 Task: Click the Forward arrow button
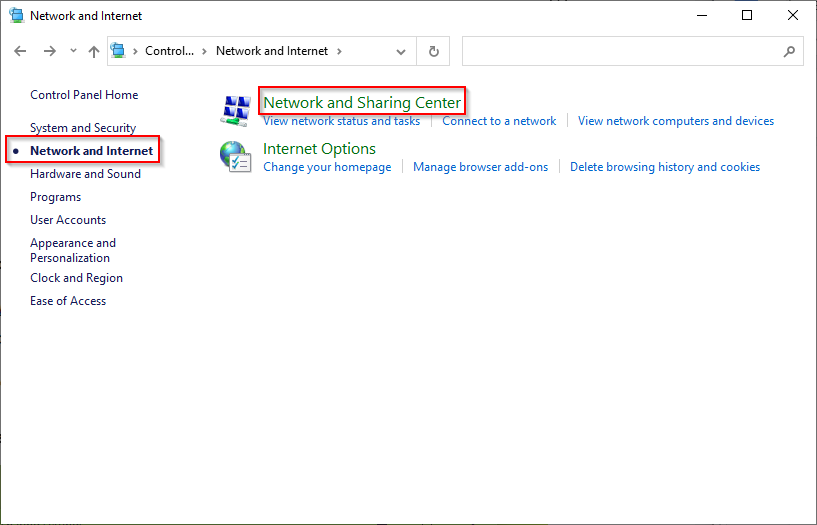[49, 51]
